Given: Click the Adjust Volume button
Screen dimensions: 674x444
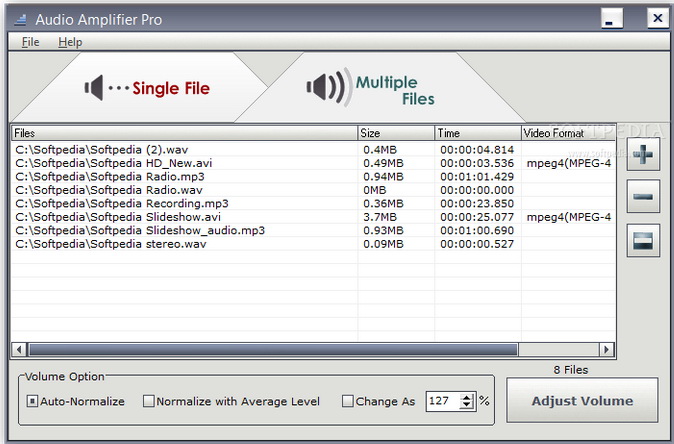Looking at the screenshot, I should 582,401.
